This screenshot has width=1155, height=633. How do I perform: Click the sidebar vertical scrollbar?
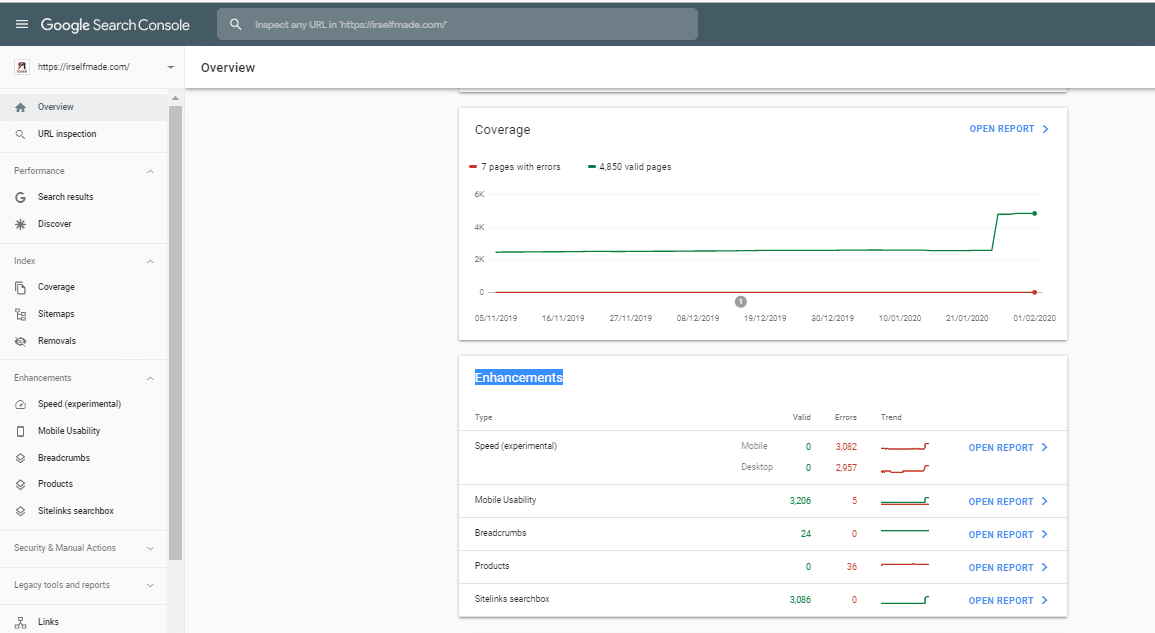[x=175, y=333]
